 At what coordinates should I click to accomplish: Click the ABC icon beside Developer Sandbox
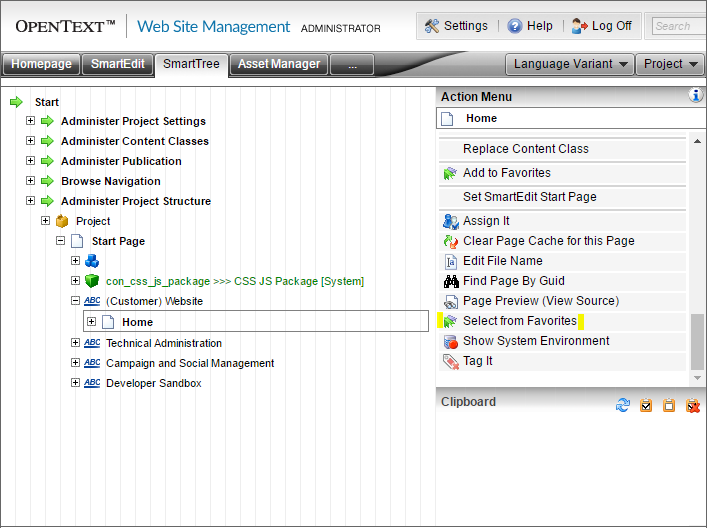[x=92, y=383]
